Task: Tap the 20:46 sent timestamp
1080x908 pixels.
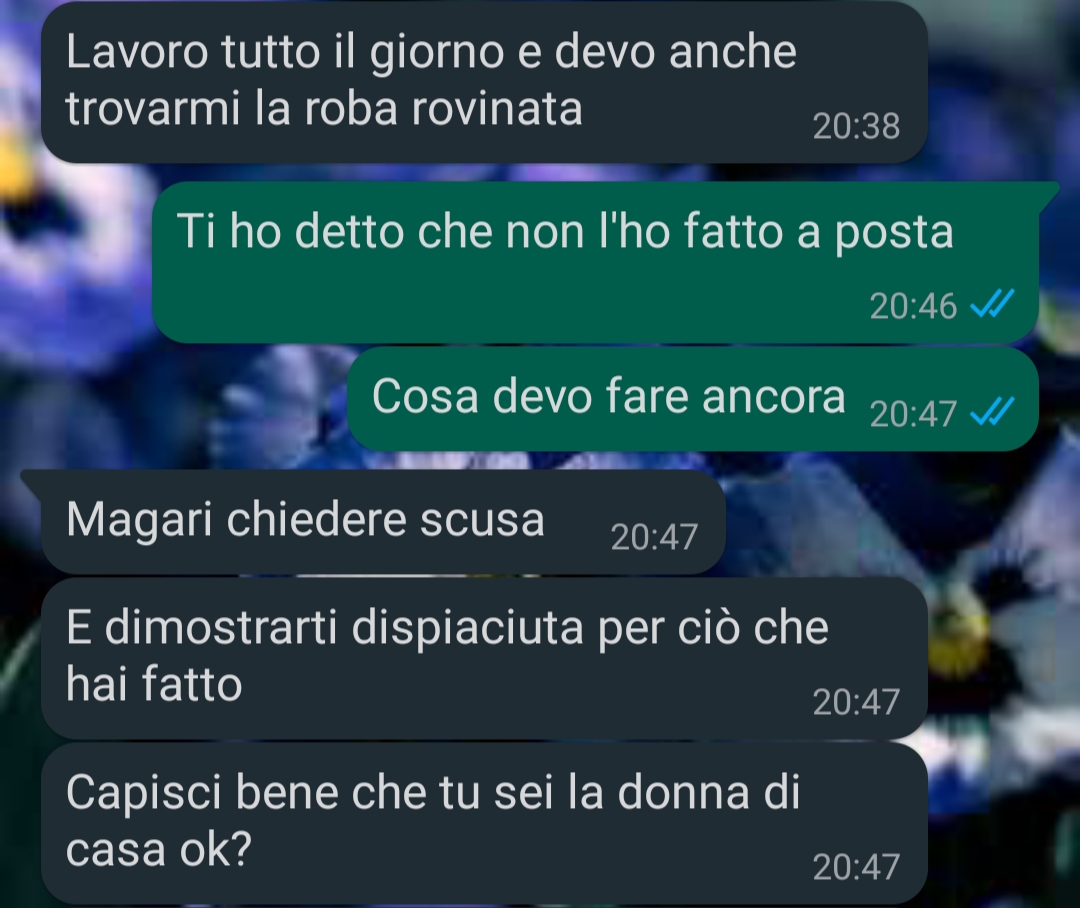Action: coord(913,306)
